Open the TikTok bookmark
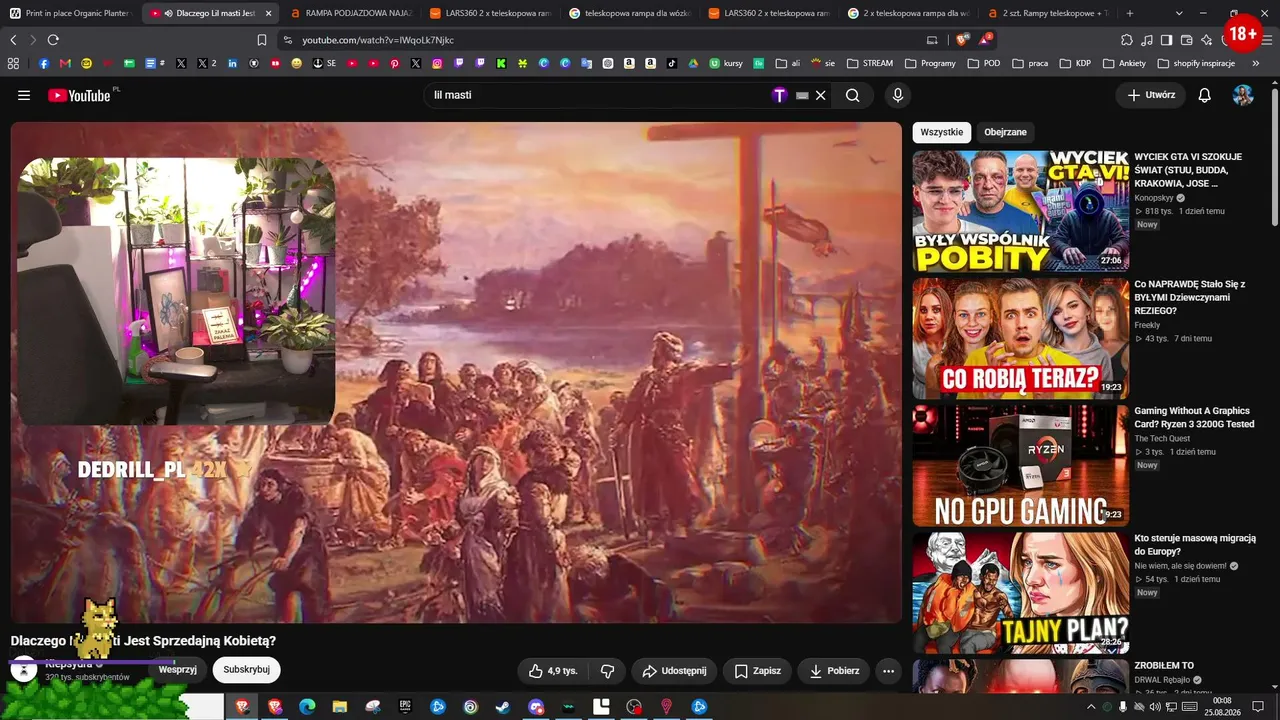This screenshot has width=1280, height=720. [671, 63]
